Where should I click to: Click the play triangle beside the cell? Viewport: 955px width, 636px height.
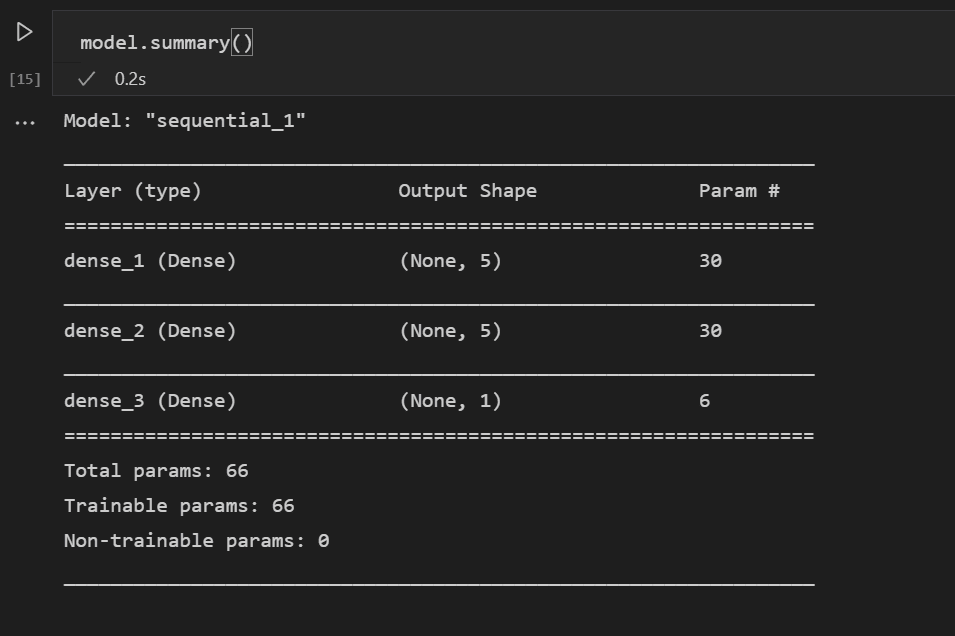[x=22, y=31]
